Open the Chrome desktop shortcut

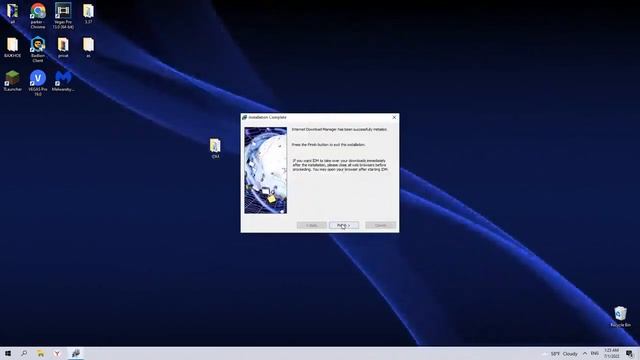(x=38, y=16)
